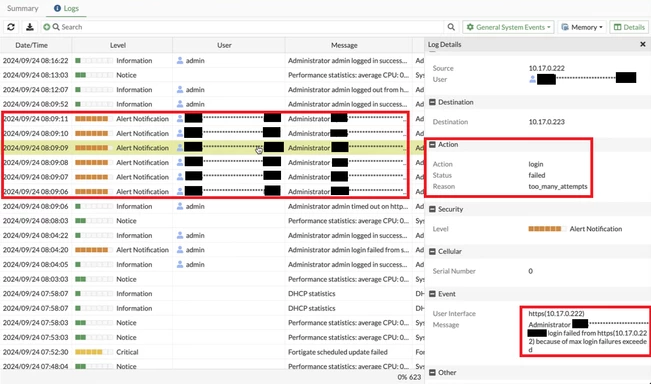The width and height of the screenshot is (651, 384).
Task: Select the highlighted 08:09:09 alert row
Action: tap(212, 148)
